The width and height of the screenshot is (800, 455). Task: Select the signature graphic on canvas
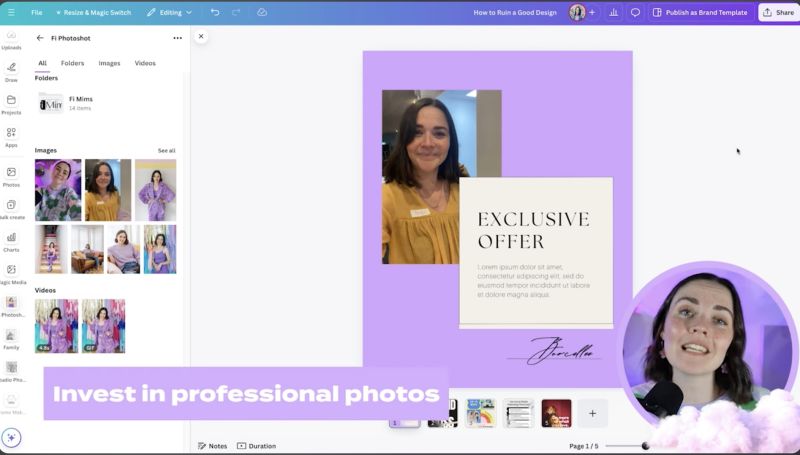[x=555, y=351]
